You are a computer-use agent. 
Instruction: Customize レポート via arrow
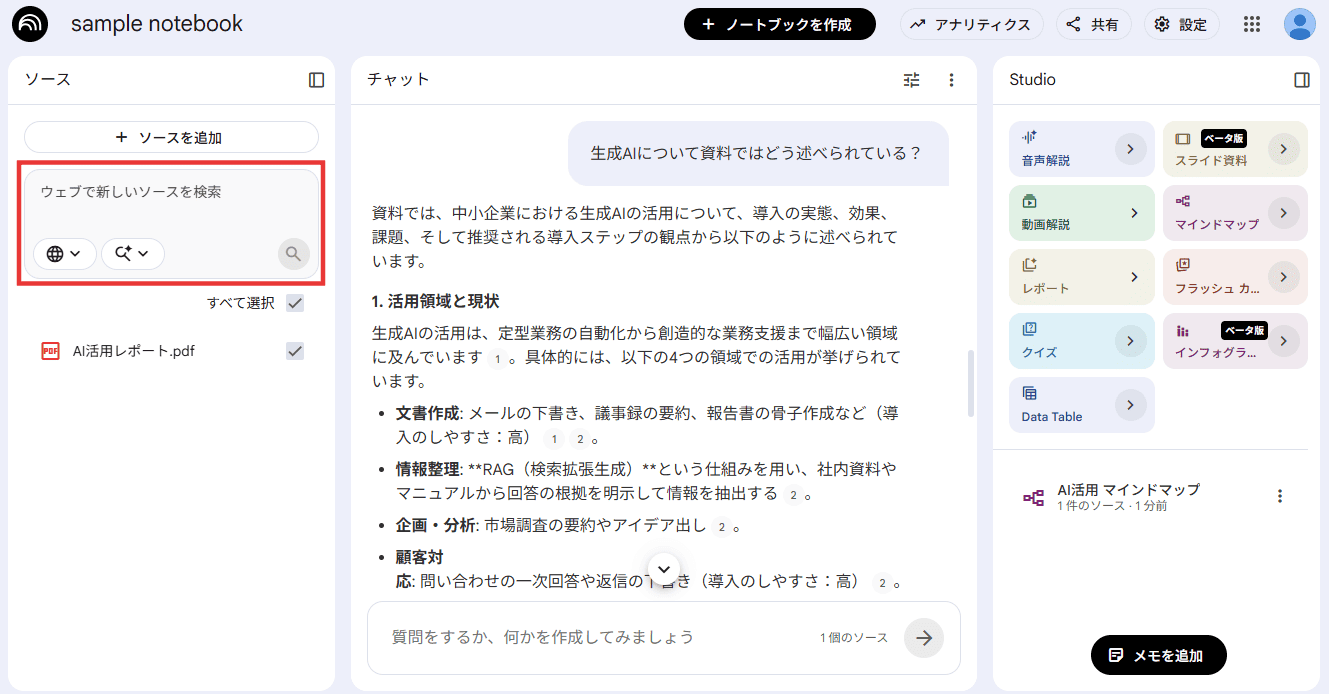click(1134, 277)
